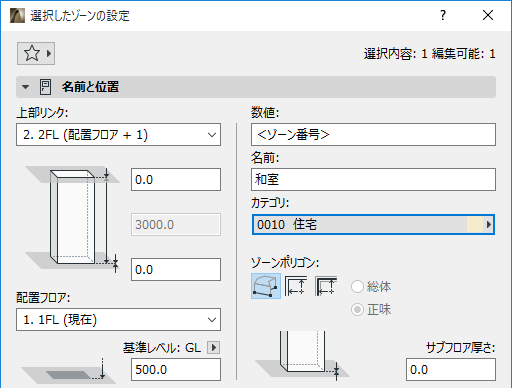
Task: Click the help question mark
Action: click(x=443, y=15)
